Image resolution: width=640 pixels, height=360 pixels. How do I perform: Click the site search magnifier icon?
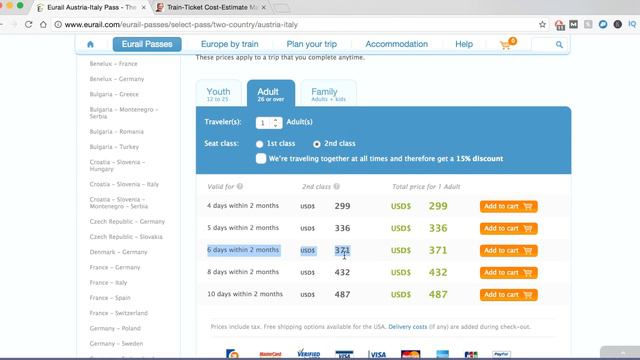(x=559, y=44)
